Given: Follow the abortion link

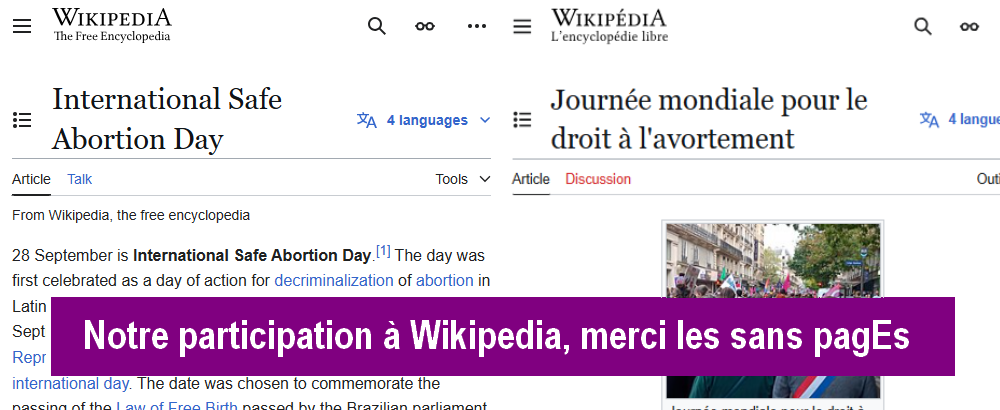Looking at the screenshot, I should 445,281.
